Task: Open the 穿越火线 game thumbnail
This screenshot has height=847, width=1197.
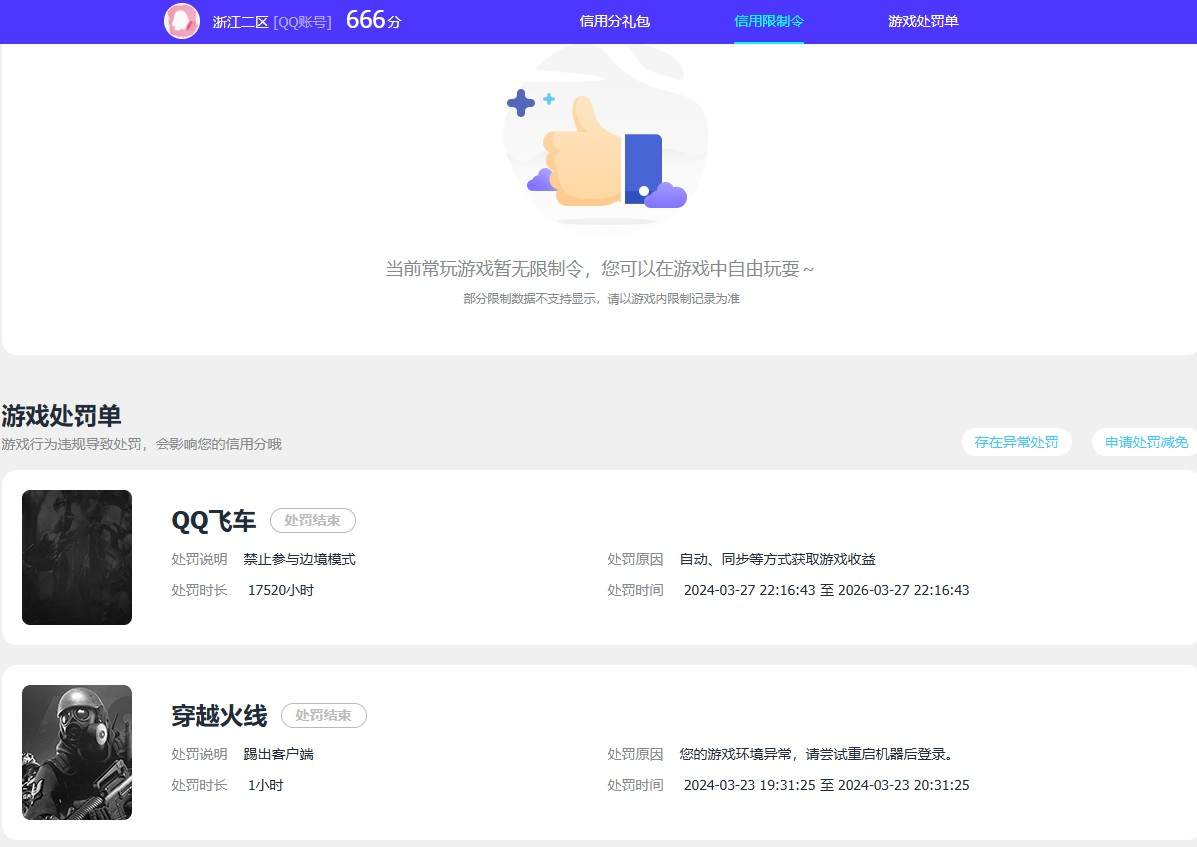Action: coord(77,752)
